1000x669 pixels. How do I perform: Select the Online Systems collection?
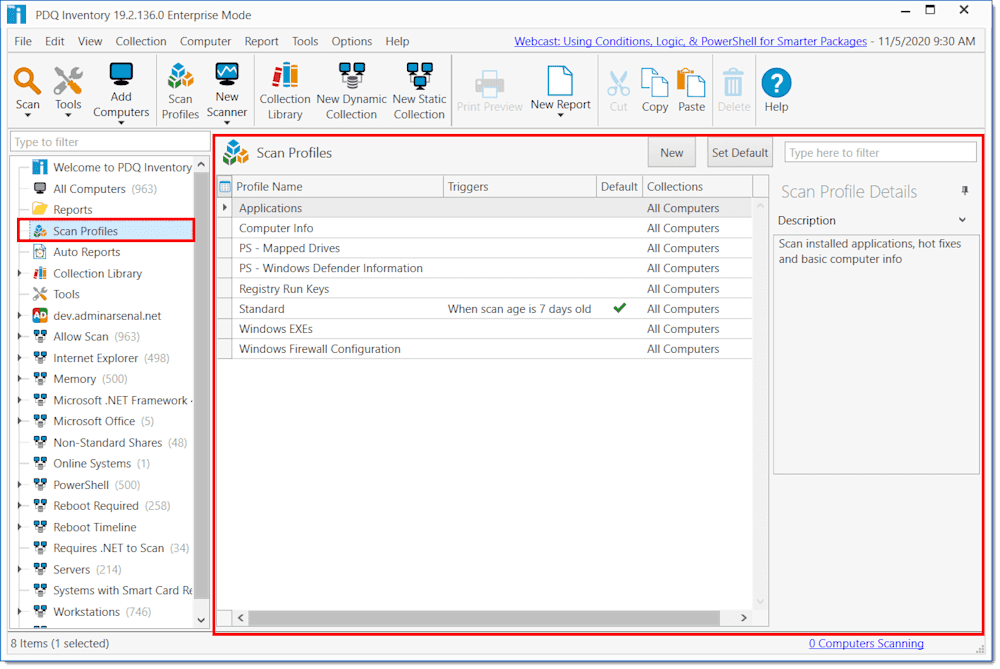point(92,464)
